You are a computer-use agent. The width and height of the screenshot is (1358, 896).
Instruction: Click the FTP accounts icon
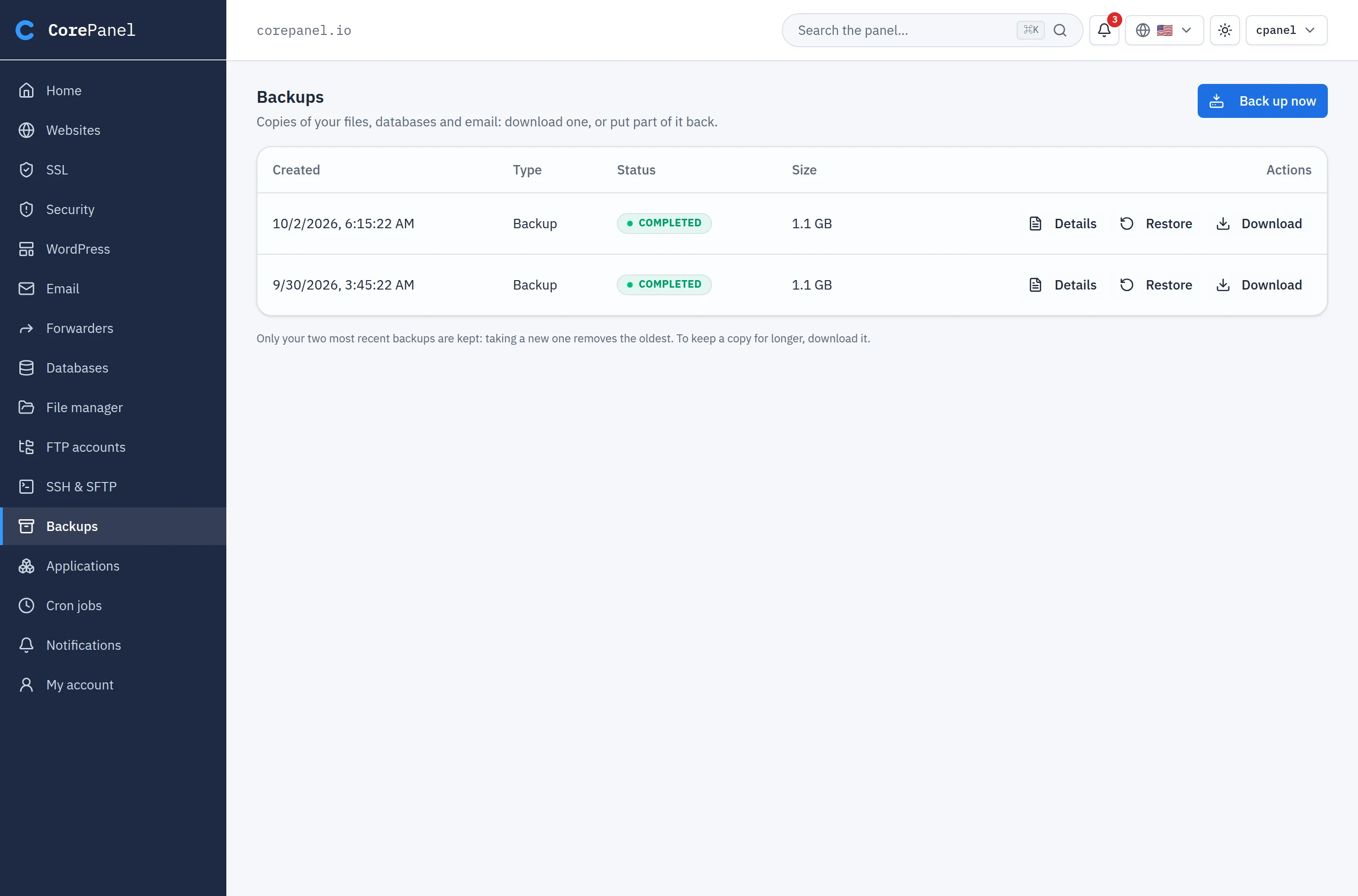point(26,447)
